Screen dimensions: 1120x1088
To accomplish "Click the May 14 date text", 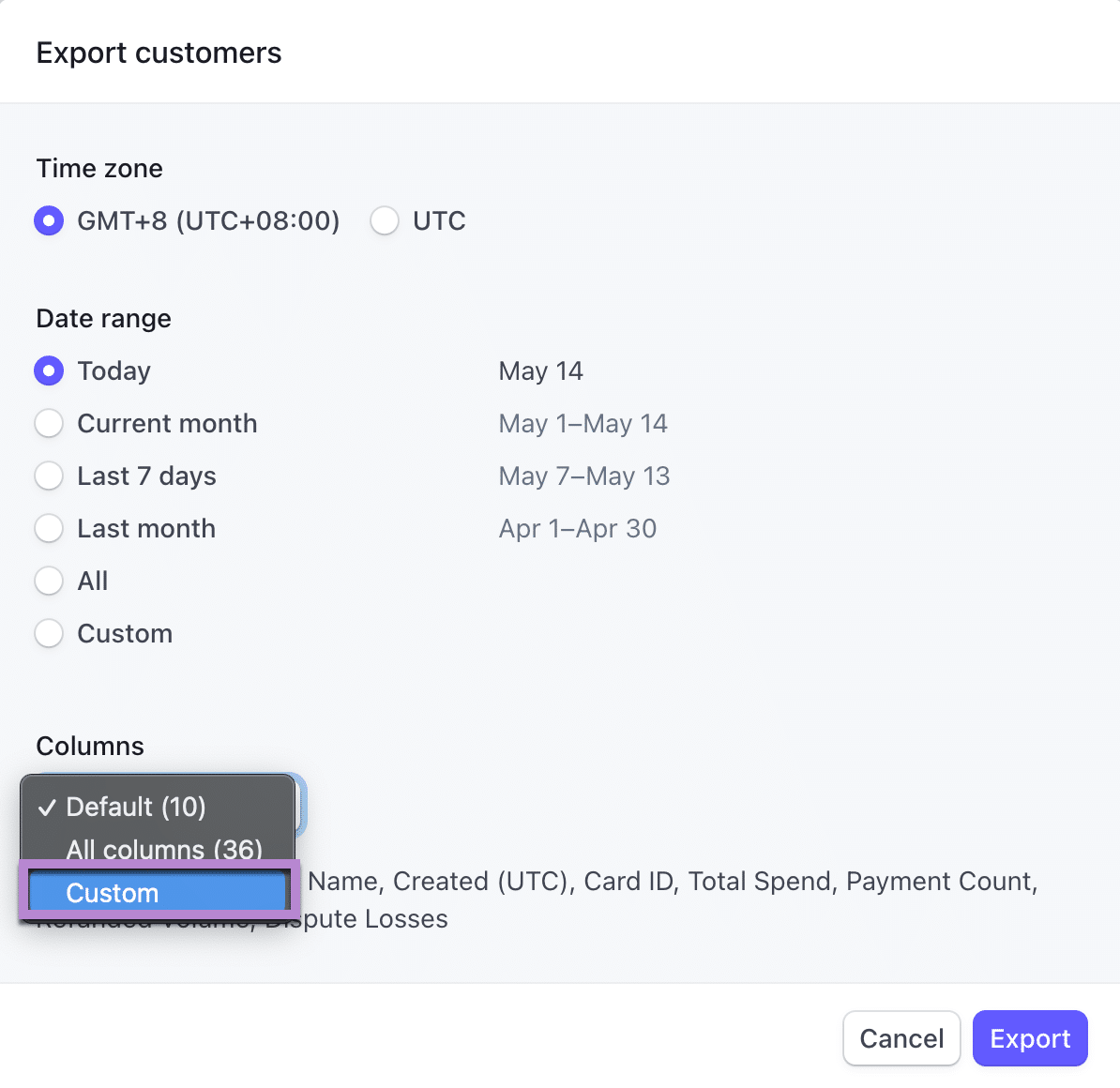I will pyautogui.click(x=540, y=371).
